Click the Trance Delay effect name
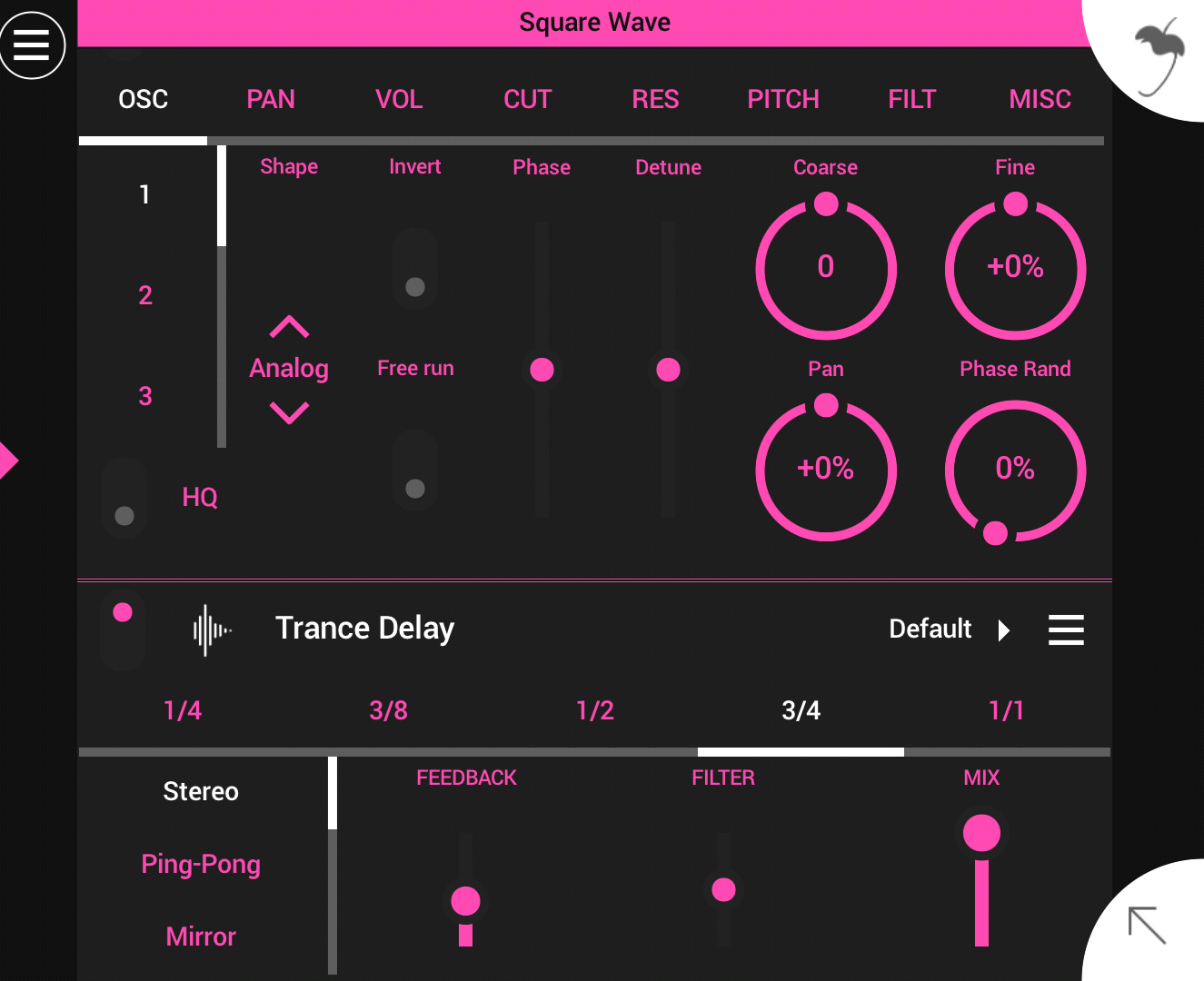The width and height of the screenshot is (1204, 981). [365, 629]
